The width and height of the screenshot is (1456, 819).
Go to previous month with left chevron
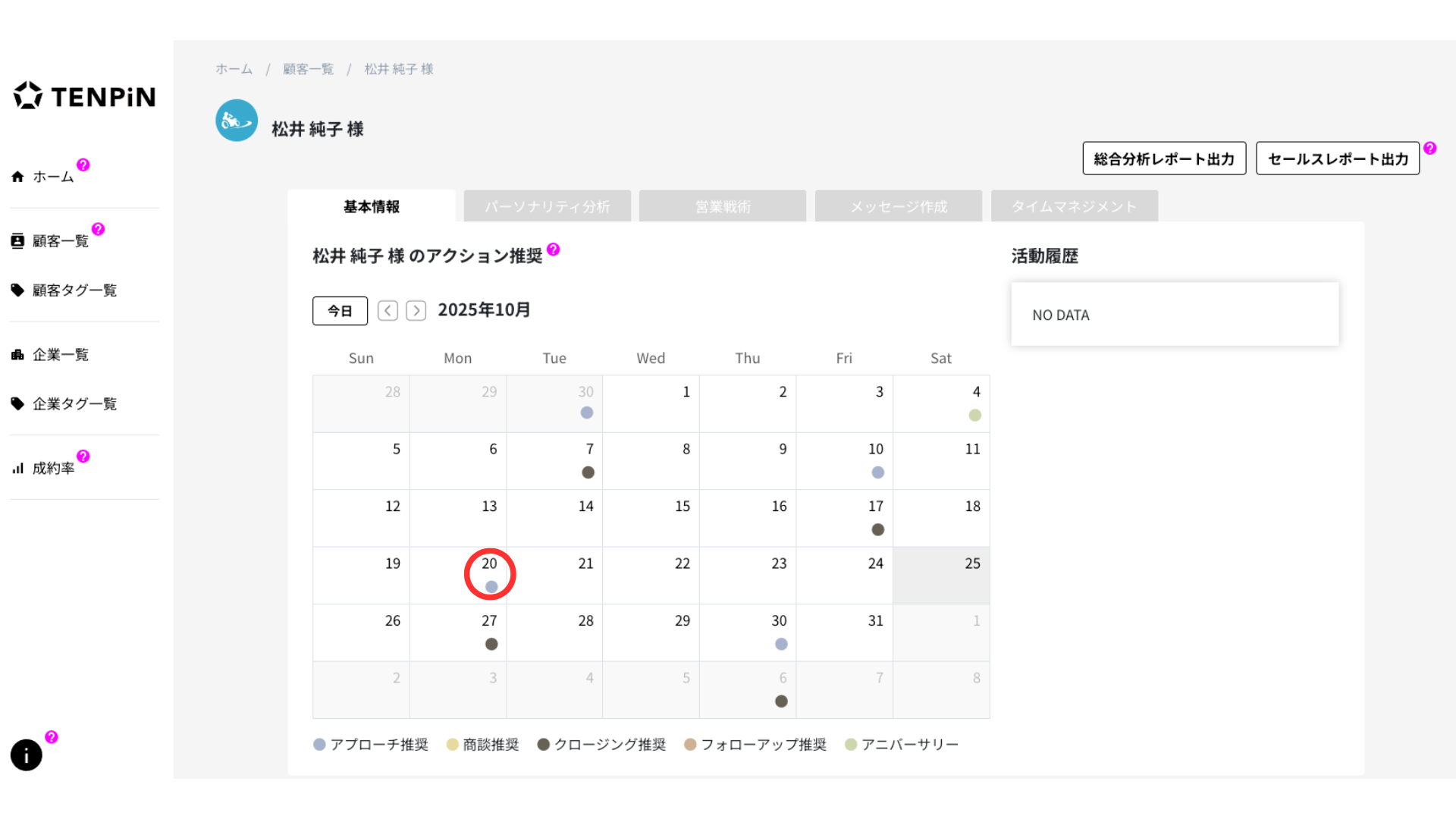pos(388,311)
